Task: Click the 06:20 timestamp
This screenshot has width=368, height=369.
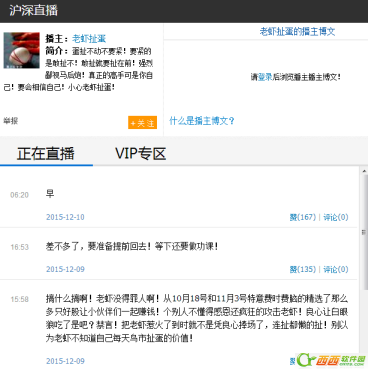Action: pos(20,195)
